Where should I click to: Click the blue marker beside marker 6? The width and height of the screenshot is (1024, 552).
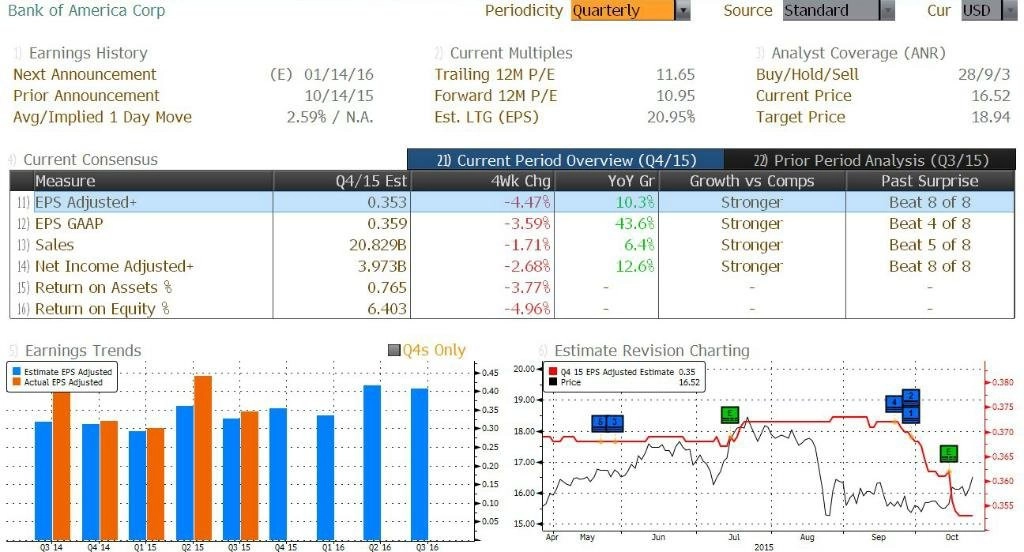615,423
